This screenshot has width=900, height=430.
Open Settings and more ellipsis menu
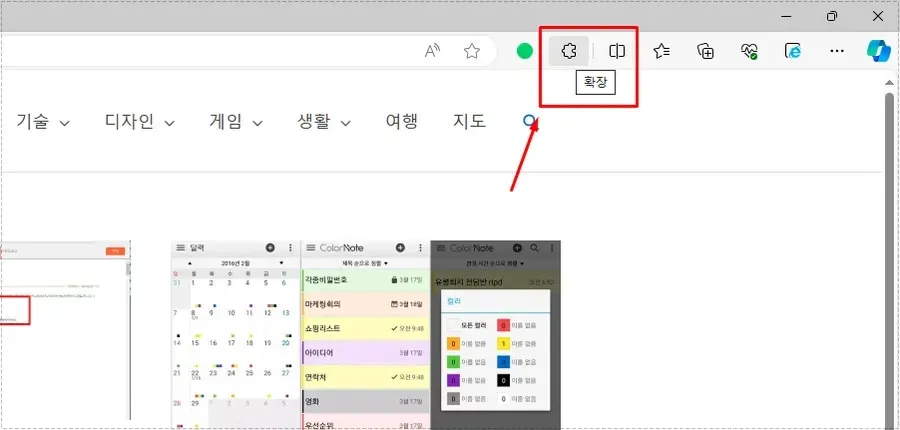pyautogui.click(x=837, y=52)
